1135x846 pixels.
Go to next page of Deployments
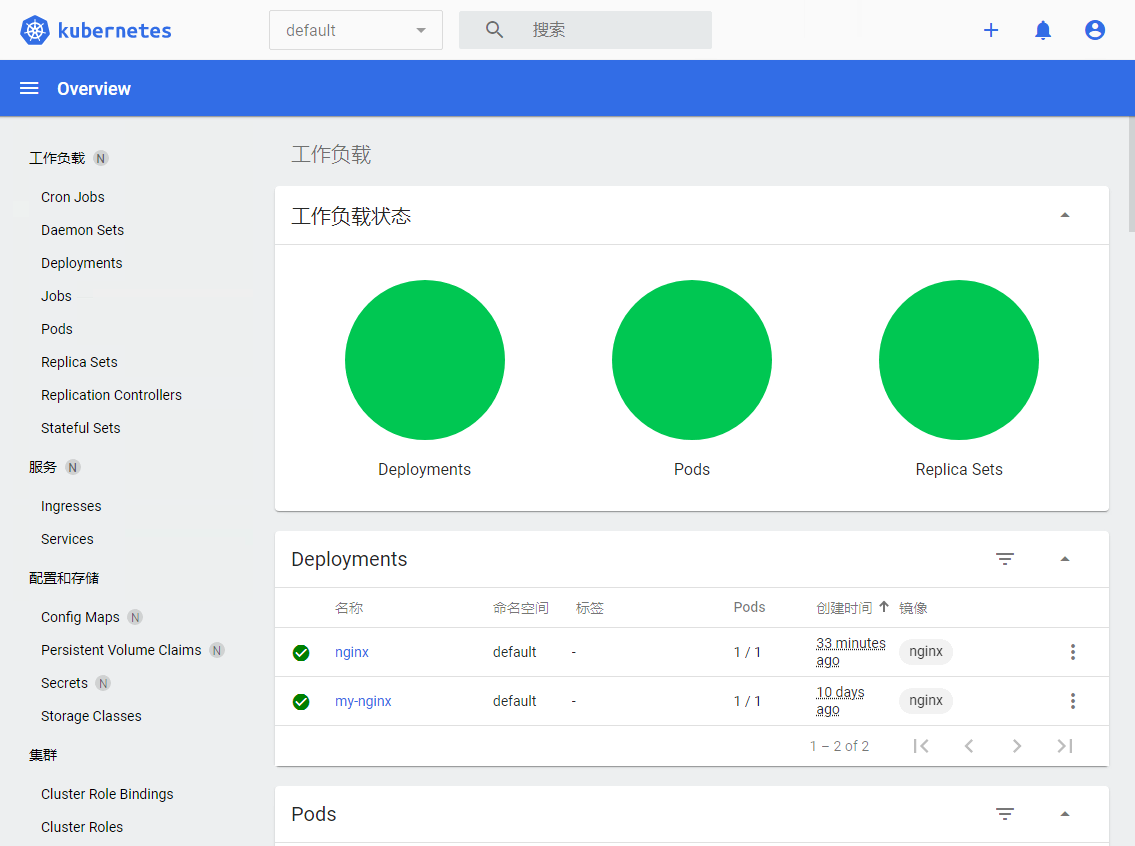pos(1017,746)
